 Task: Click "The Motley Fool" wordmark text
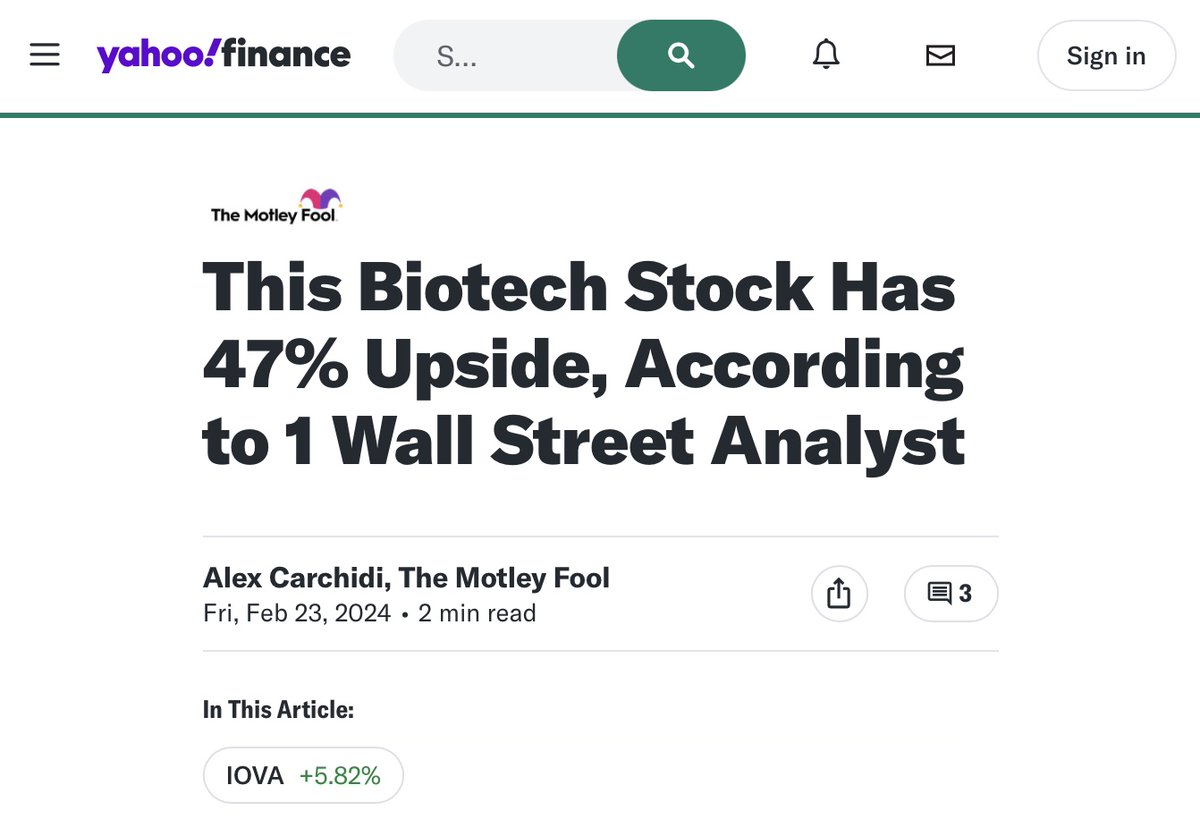pyautogui.click(x=272, y=215)
